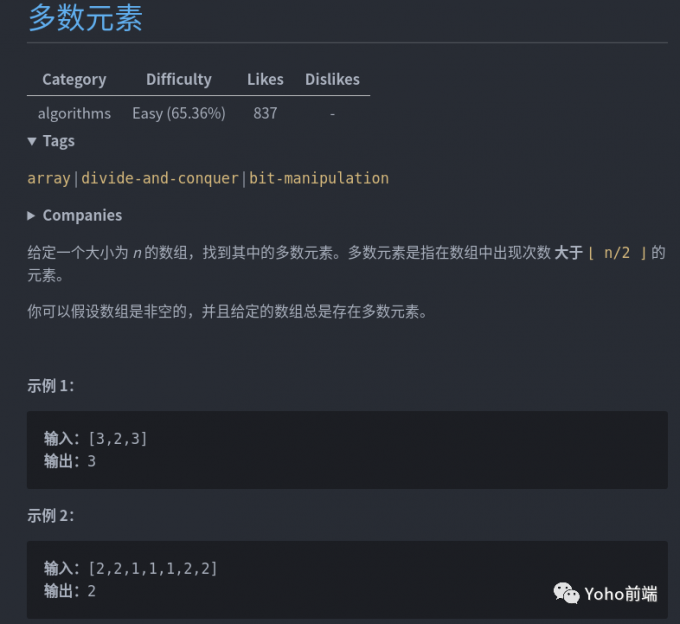Expand the Companies section arrow
Viewport: 680px width, 624px height.
tap(31, 216)
